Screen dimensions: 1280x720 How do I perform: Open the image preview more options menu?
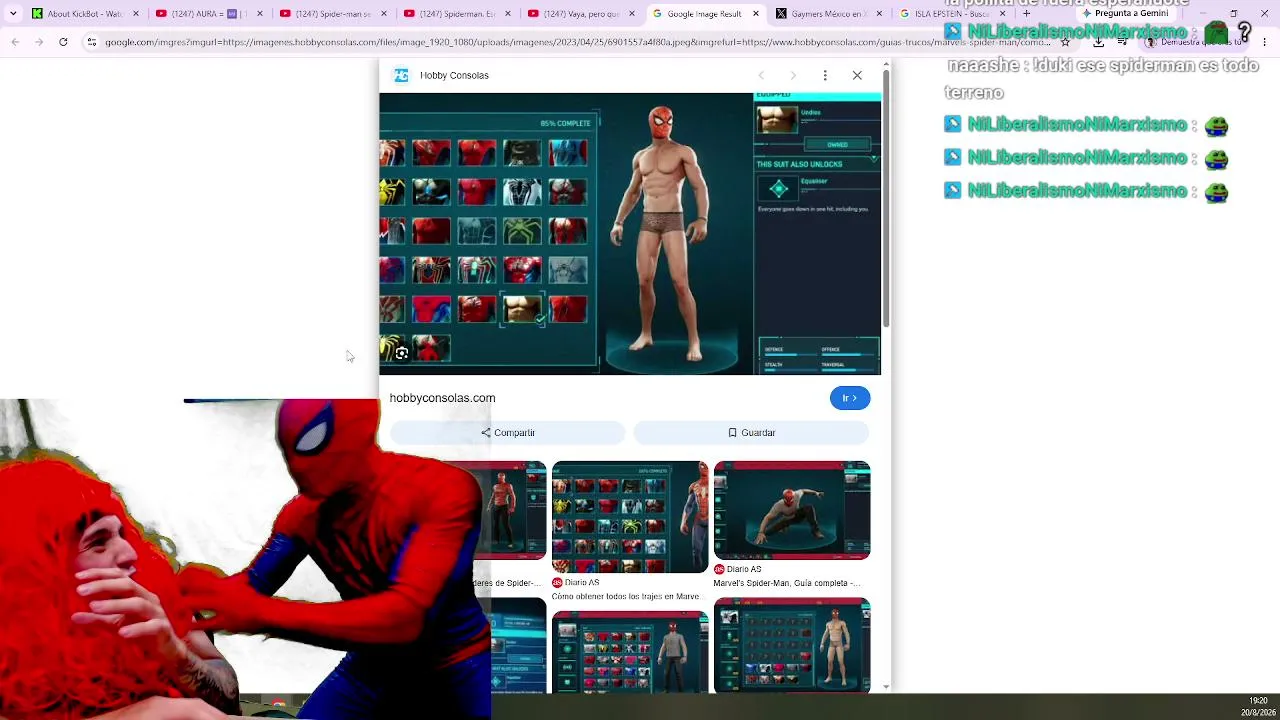click(825, 75)
